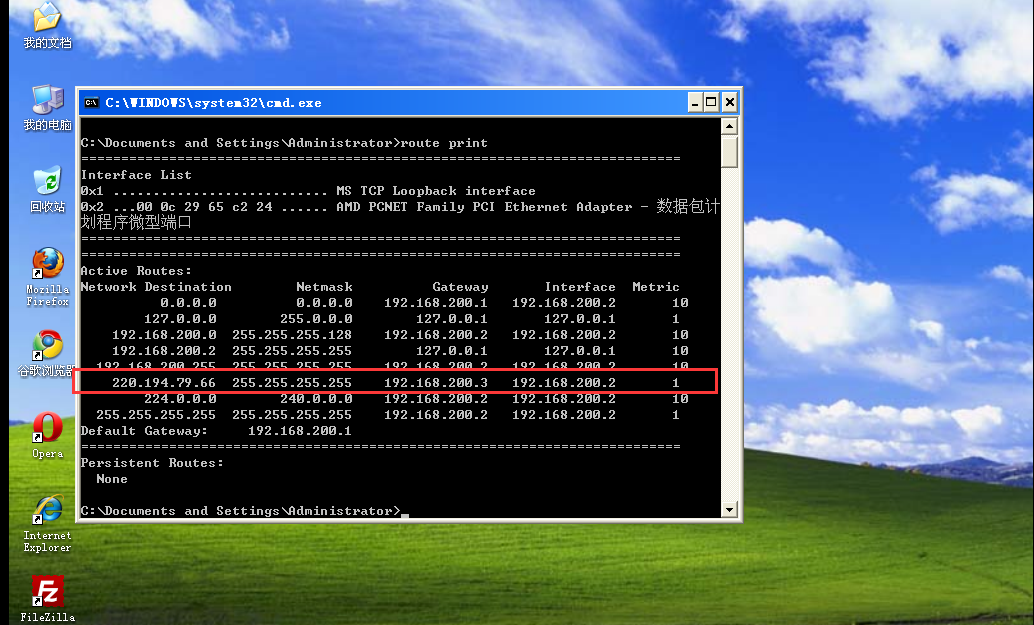Screen dimensions: 1034x625
Task: Open the 我的文档 desktop folder icon
Action: click(x=47, y=25)
